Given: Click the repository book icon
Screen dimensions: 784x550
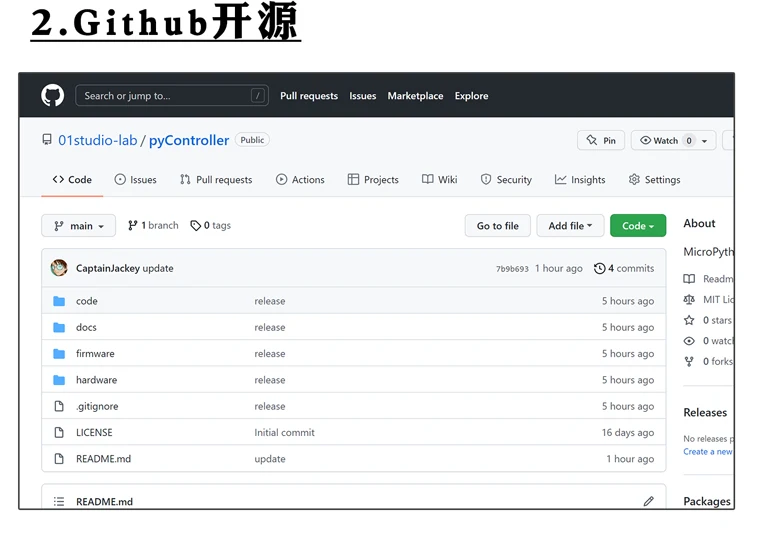Looking at the screenshot, I should 47,140.
